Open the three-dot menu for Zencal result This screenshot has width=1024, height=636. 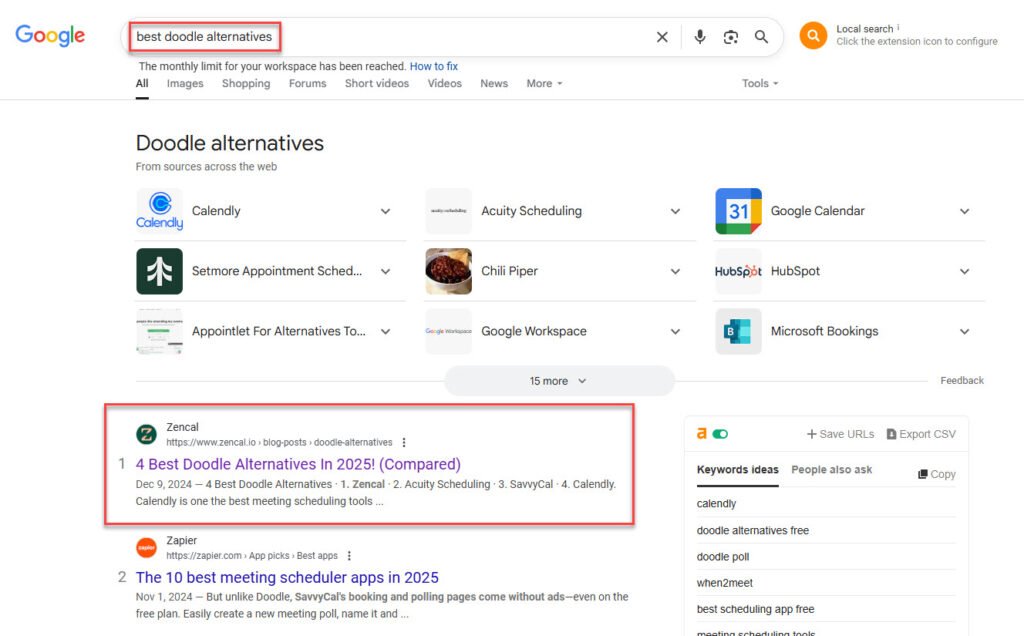click(x=404, y=443)
